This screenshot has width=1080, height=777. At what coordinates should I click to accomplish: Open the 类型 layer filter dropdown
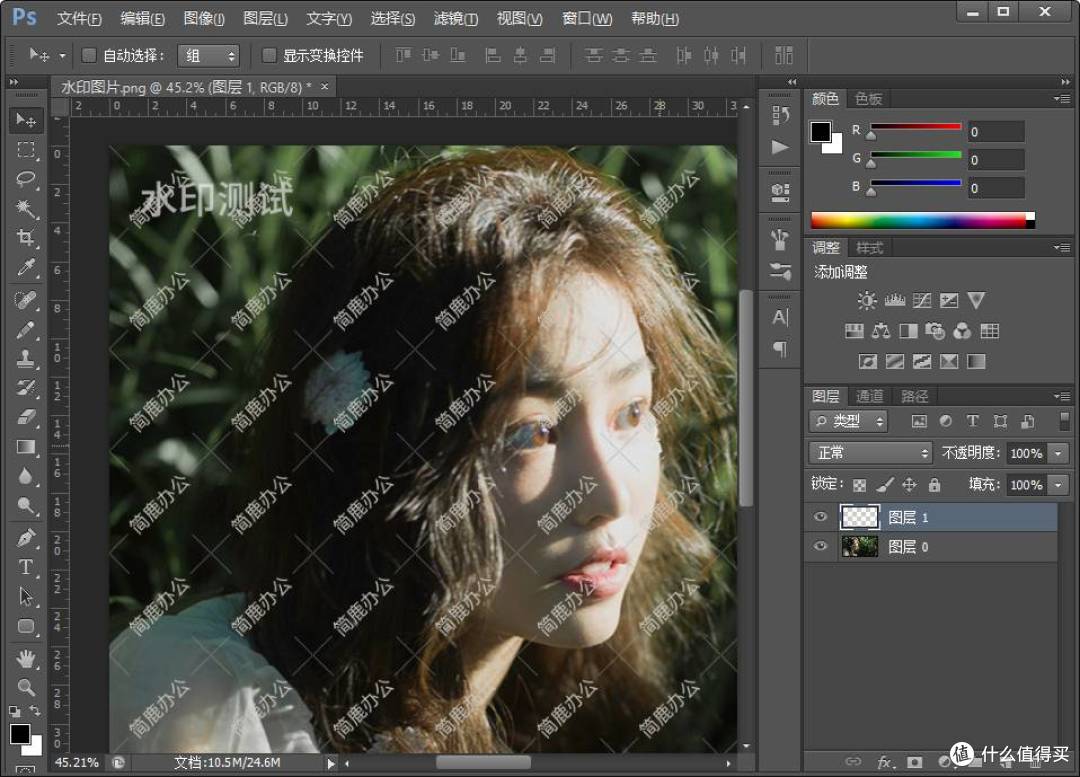point(849,421)
